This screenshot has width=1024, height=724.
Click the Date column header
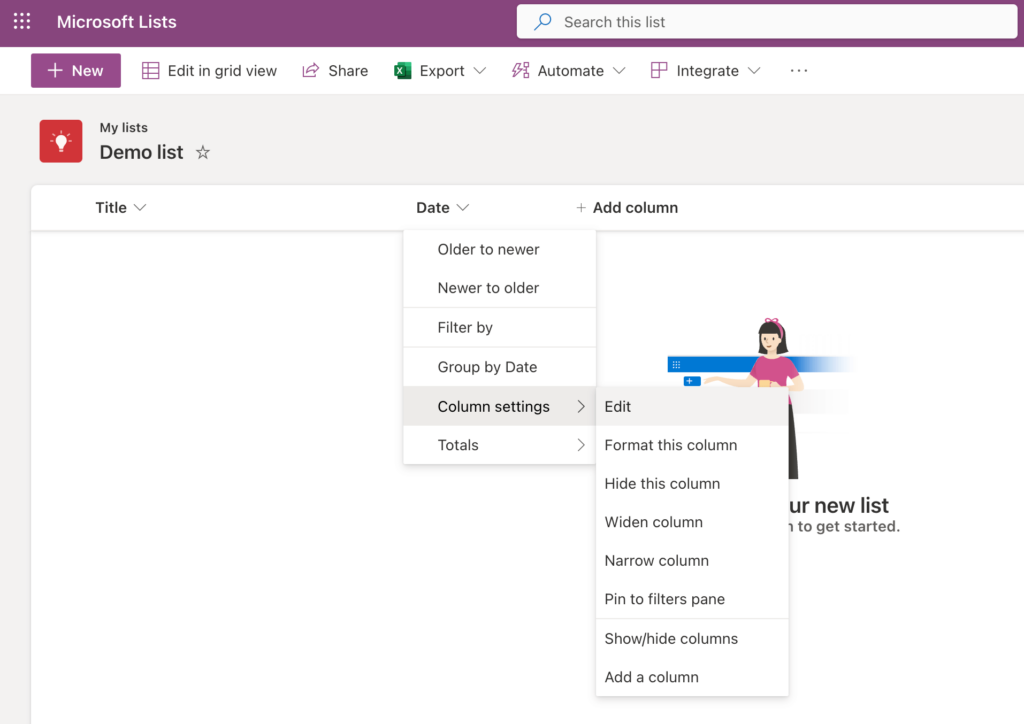coord(432,208)
